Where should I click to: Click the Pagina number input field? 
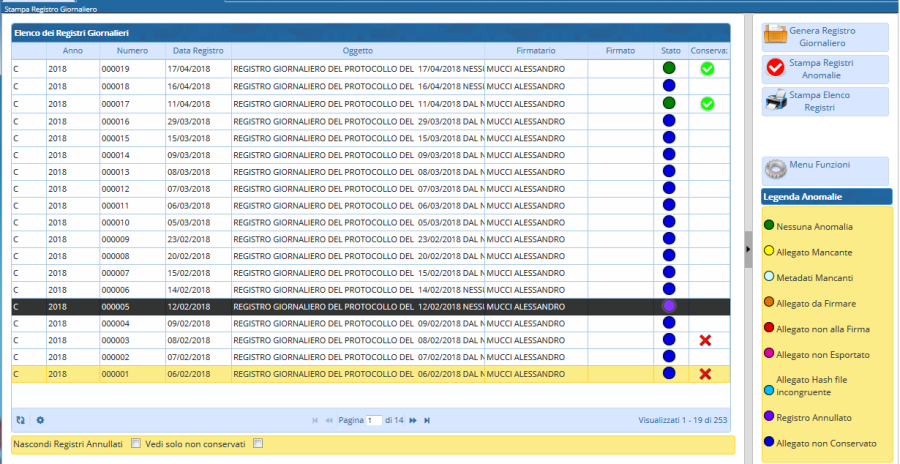pyautogui.click(x=374, y=421)
